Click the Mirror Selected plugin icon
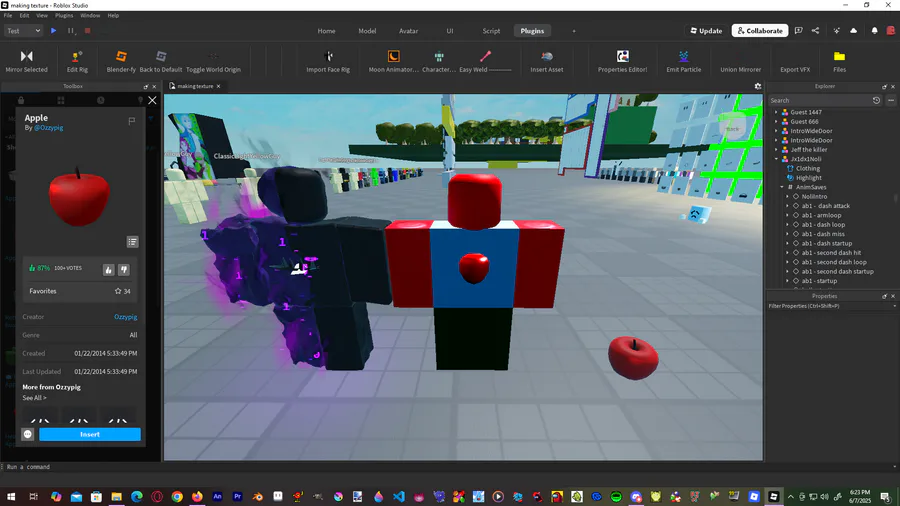The image size is (900, 506). point(26,56)
